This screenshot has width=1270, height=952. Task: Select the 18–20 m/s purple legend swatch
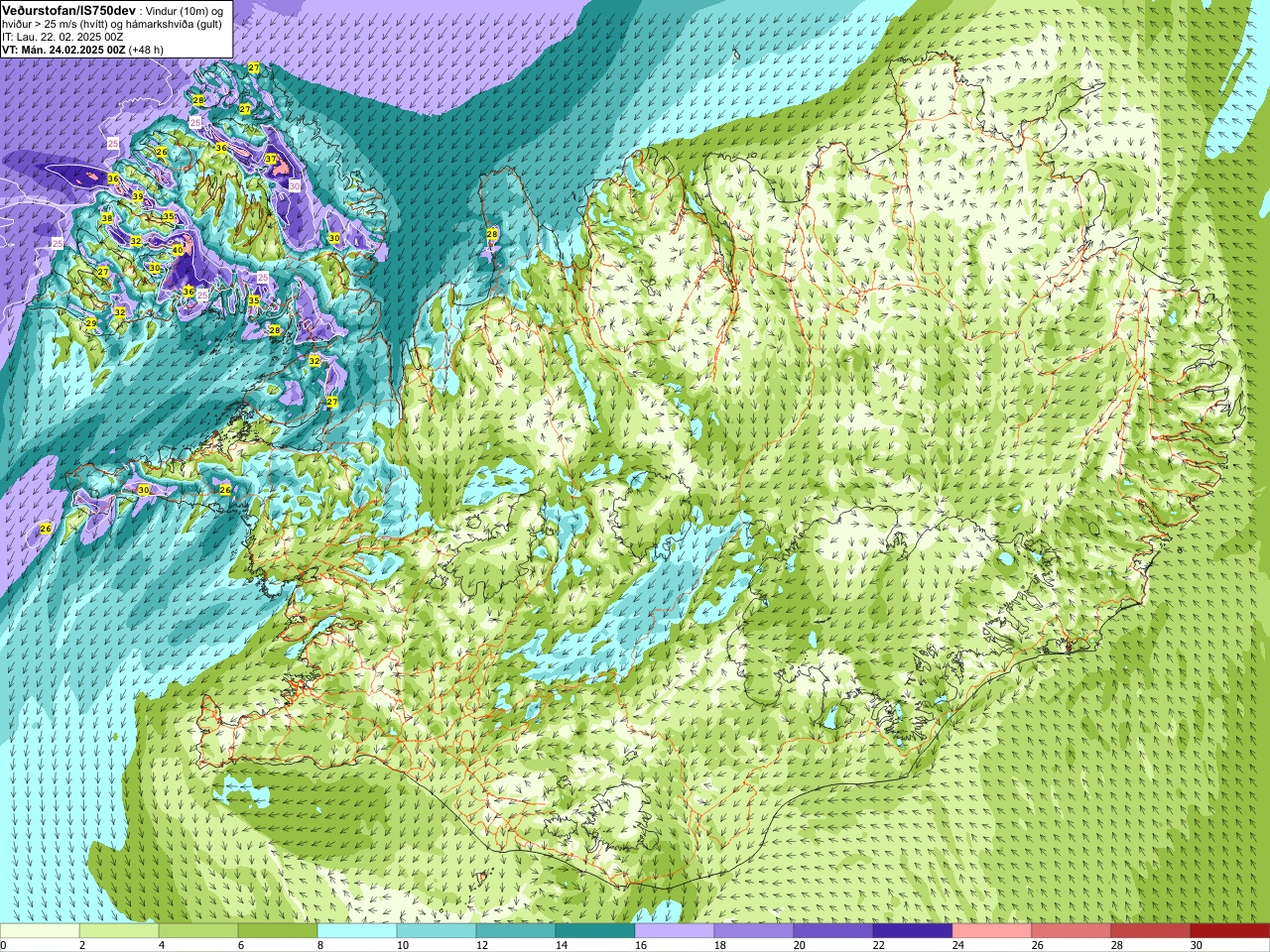pyautogui.click(x=754, y=931)
